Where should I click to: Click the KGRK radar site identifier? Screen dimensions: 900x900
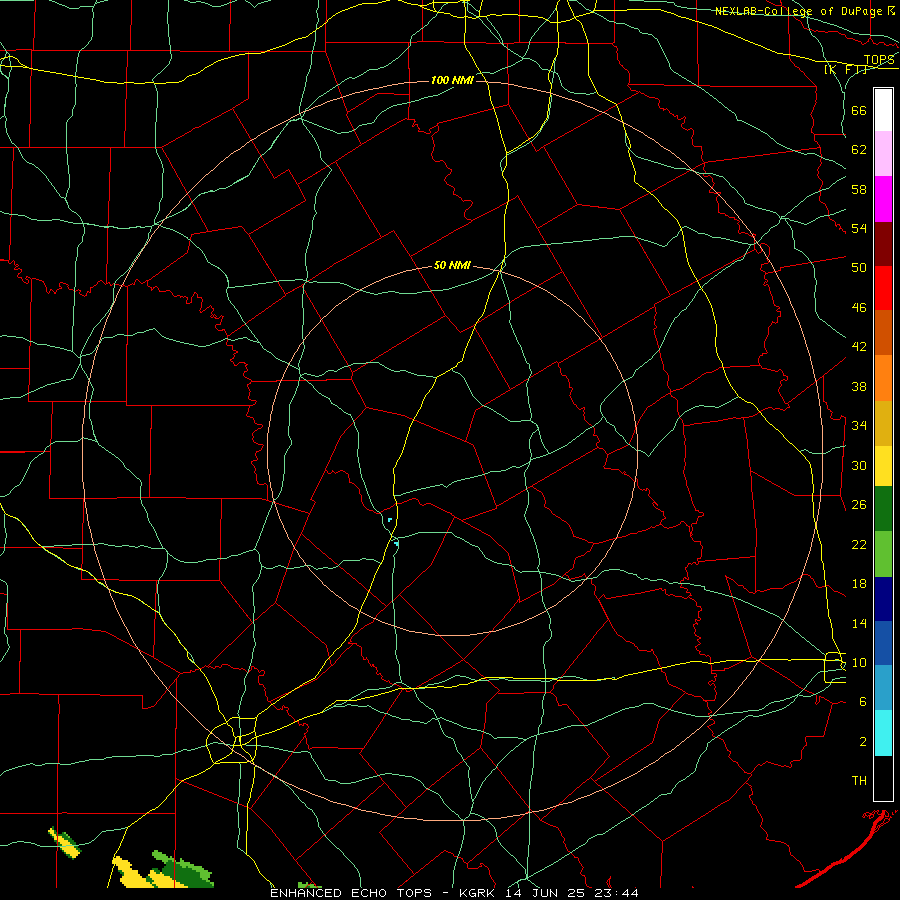point(476,893)
